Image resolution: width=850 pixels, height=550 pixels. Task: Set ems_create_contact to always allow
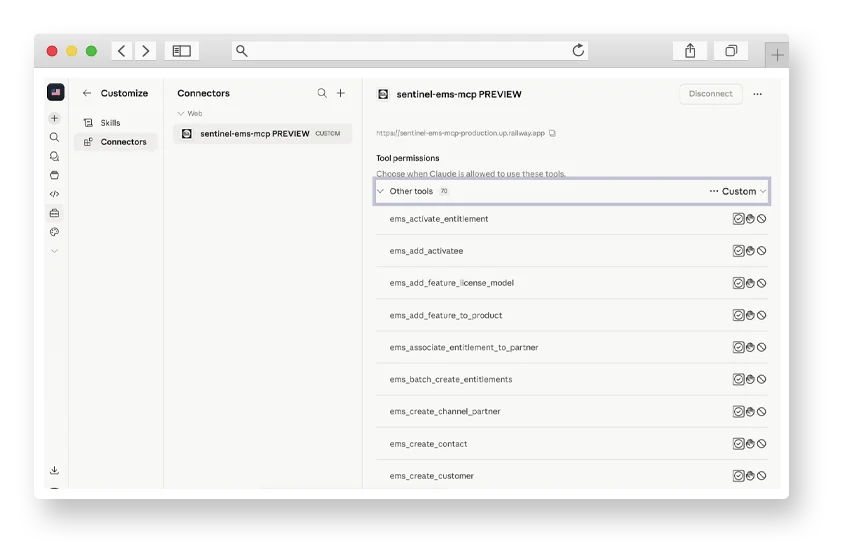coord(738,444)
